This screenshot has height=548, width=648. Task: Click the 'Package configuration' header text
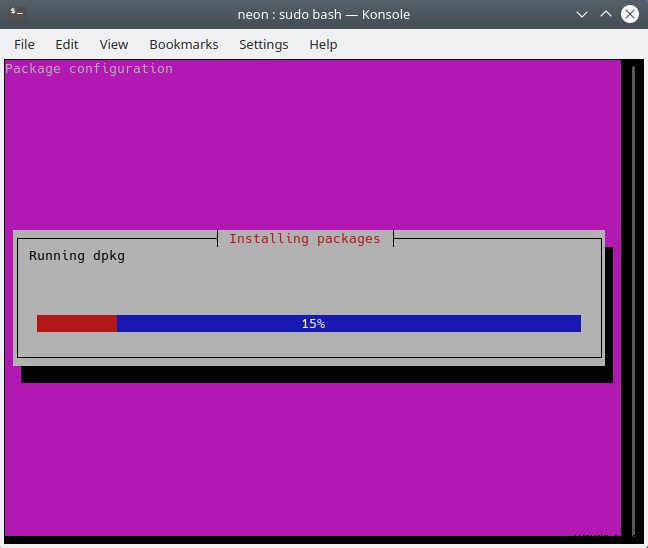(x=89, y=69)
